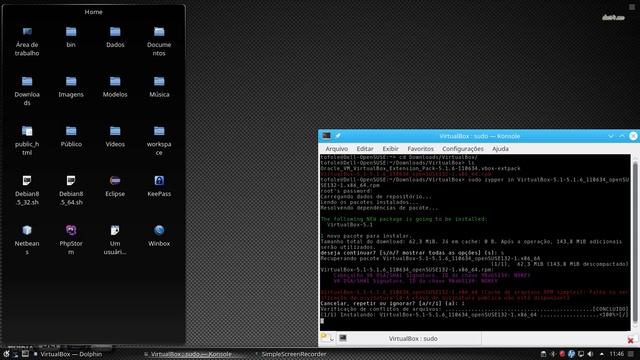Image resolution: width=640 pixels, height=360 pixels.
Task: Click the Home widget title
Action: [x=93, y=12]
